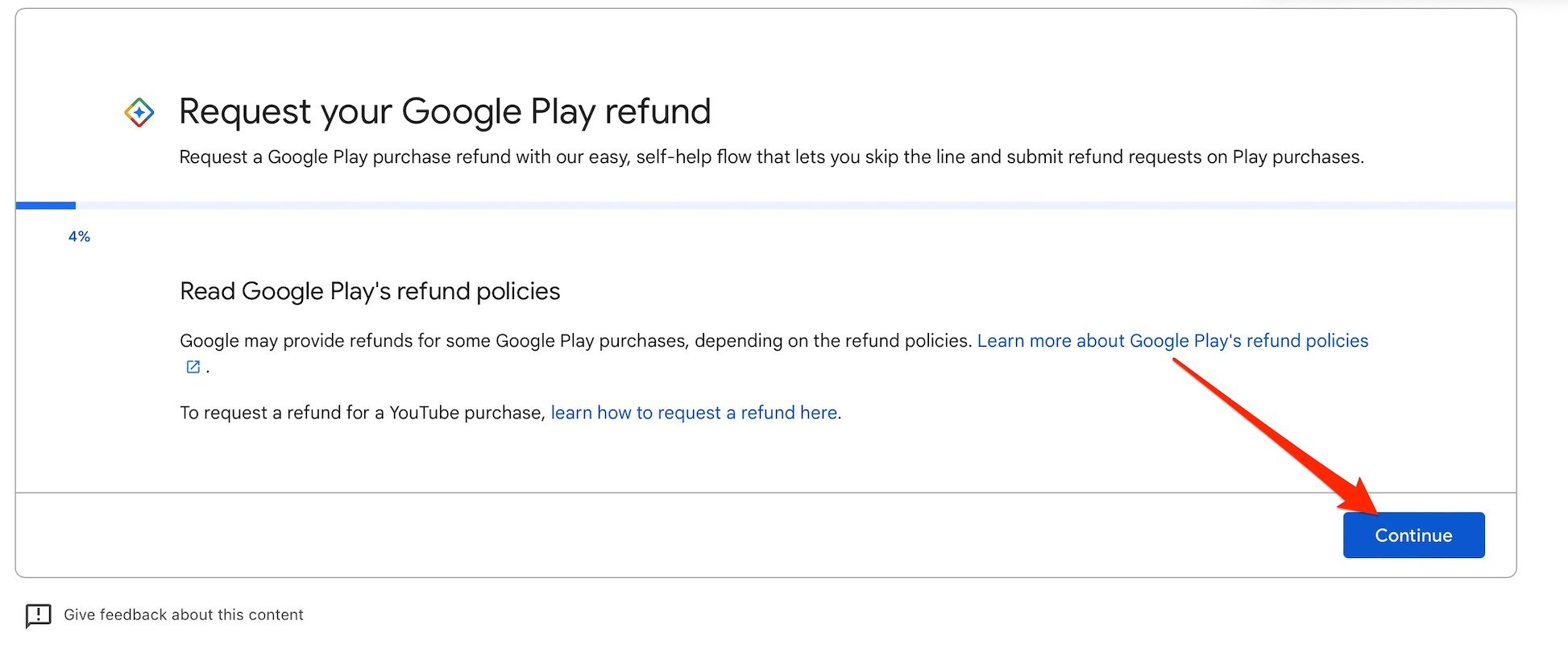
Task: Click the 4% progress label
Action: [79, 237]
